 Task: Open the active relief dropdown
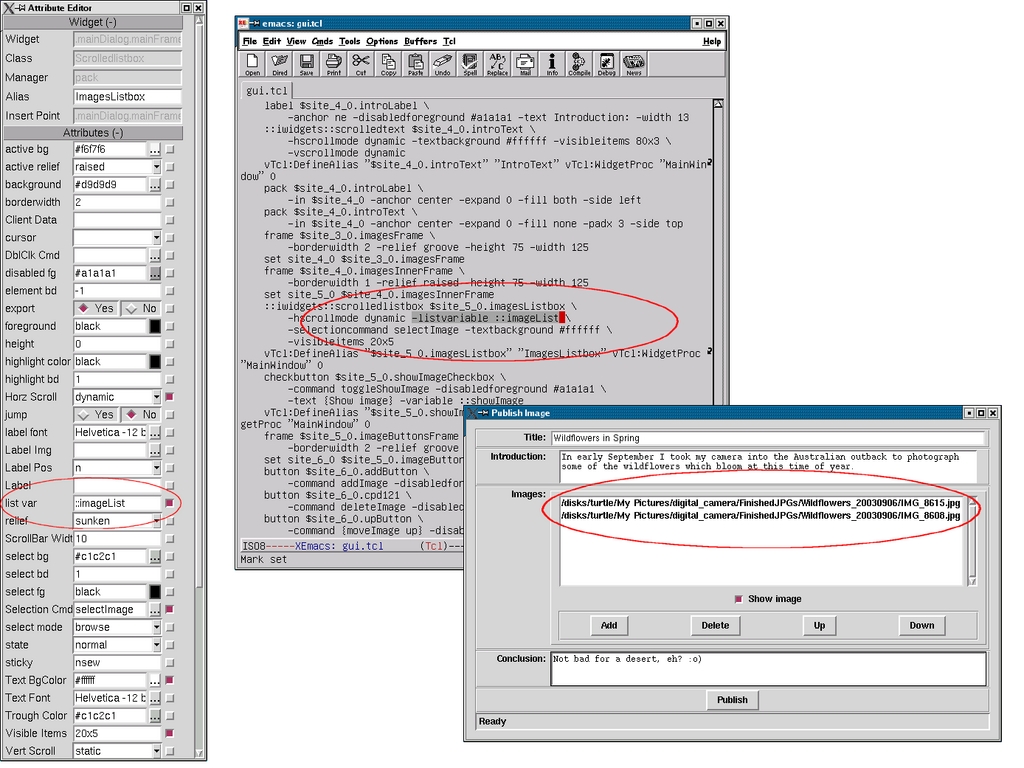point(155,167)
